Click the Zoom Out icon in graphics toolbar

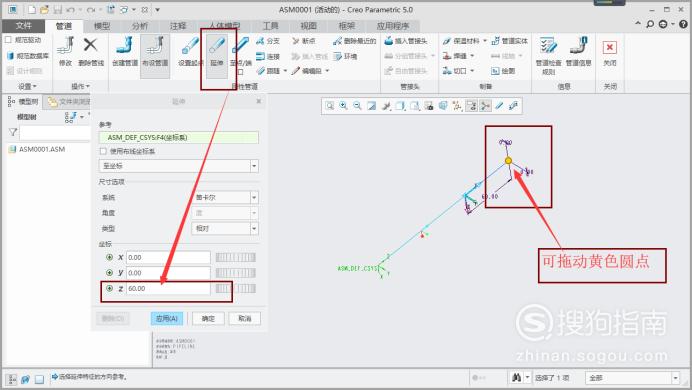[x=357, y=106]
